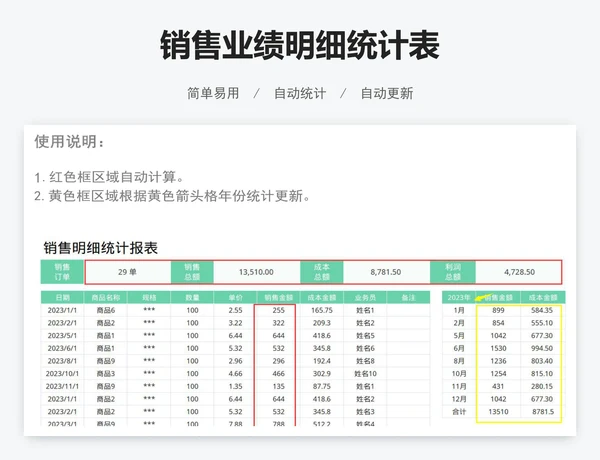Click the 单价 column header
The width and height of the screenshot is (600, 460).
point(235,297)
